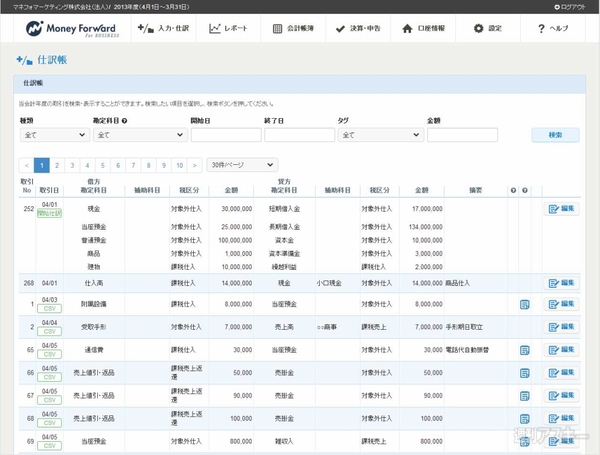The width and height of the screenshot is (600, 455).
Task: Click the 金額 input field
Action: click(461, 134)
